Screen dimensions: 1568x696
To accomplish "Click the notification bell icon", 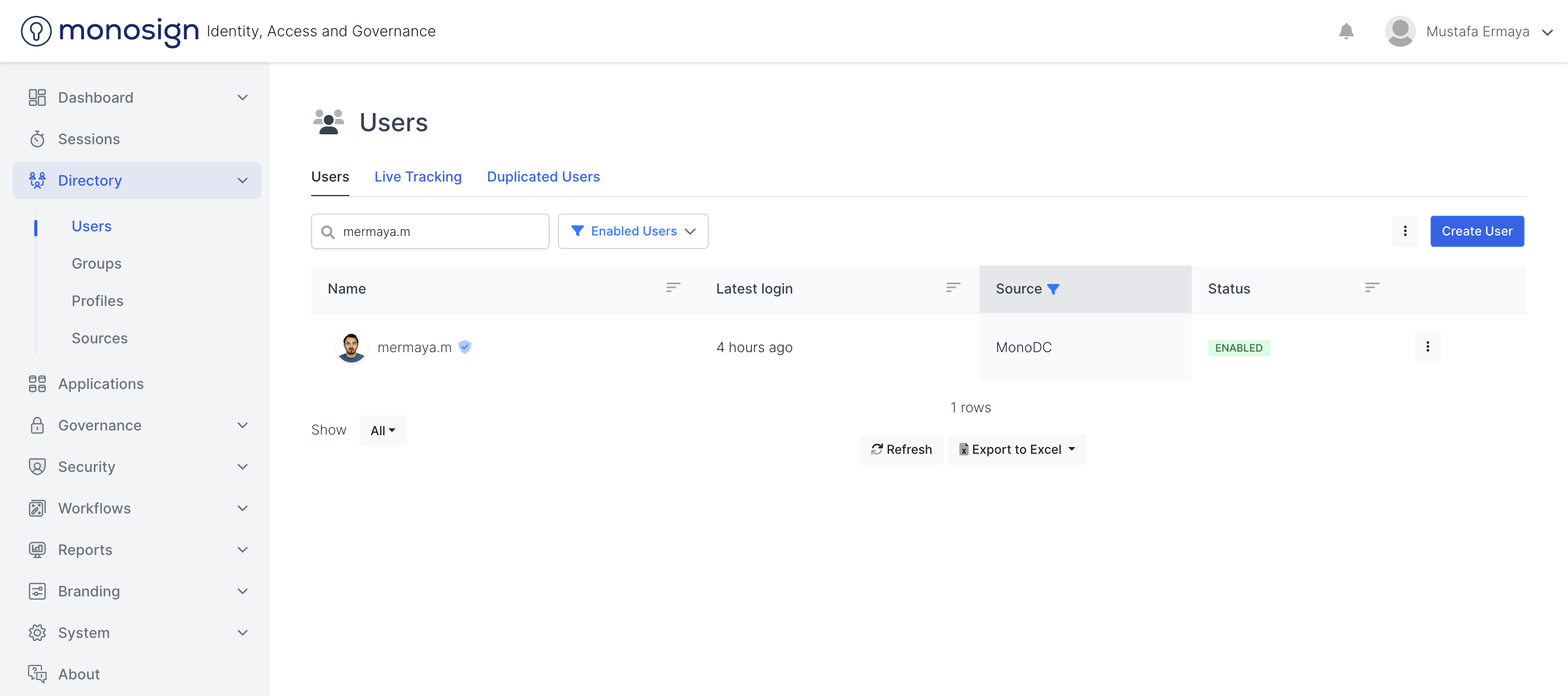I will (1346, 31).
